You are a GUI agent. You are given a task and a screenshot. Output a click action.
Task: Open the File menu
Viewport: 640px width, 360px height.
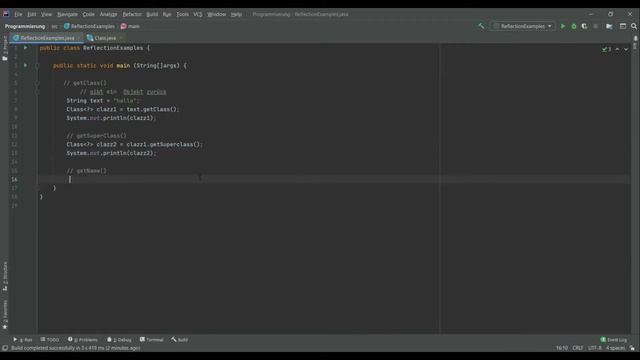(18, 14)
